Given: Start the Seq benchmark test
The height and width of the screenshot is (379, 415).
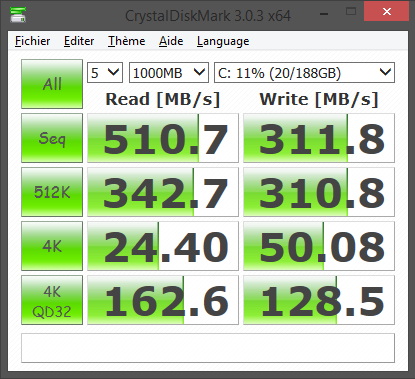Looking at the screenshot, I should pos(52,138).
